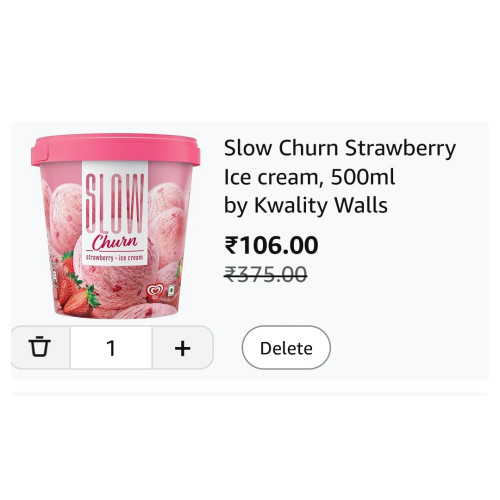Select the quantity field showing 1
This screenshot has width=500, height=500.
coord(111,348)
